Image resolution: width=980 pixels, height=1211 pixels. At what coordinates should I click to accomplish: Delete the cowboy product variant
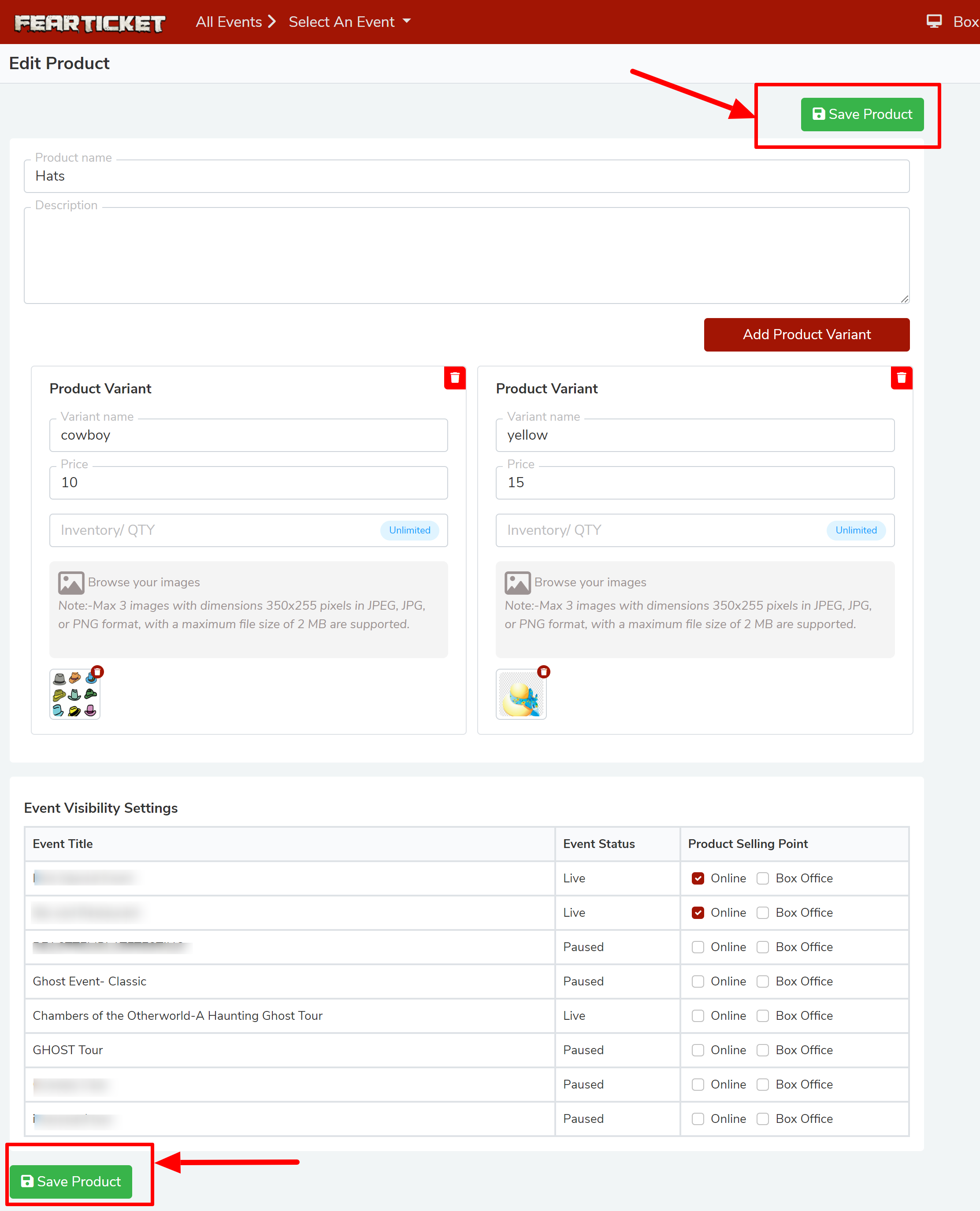click(454, 378)
